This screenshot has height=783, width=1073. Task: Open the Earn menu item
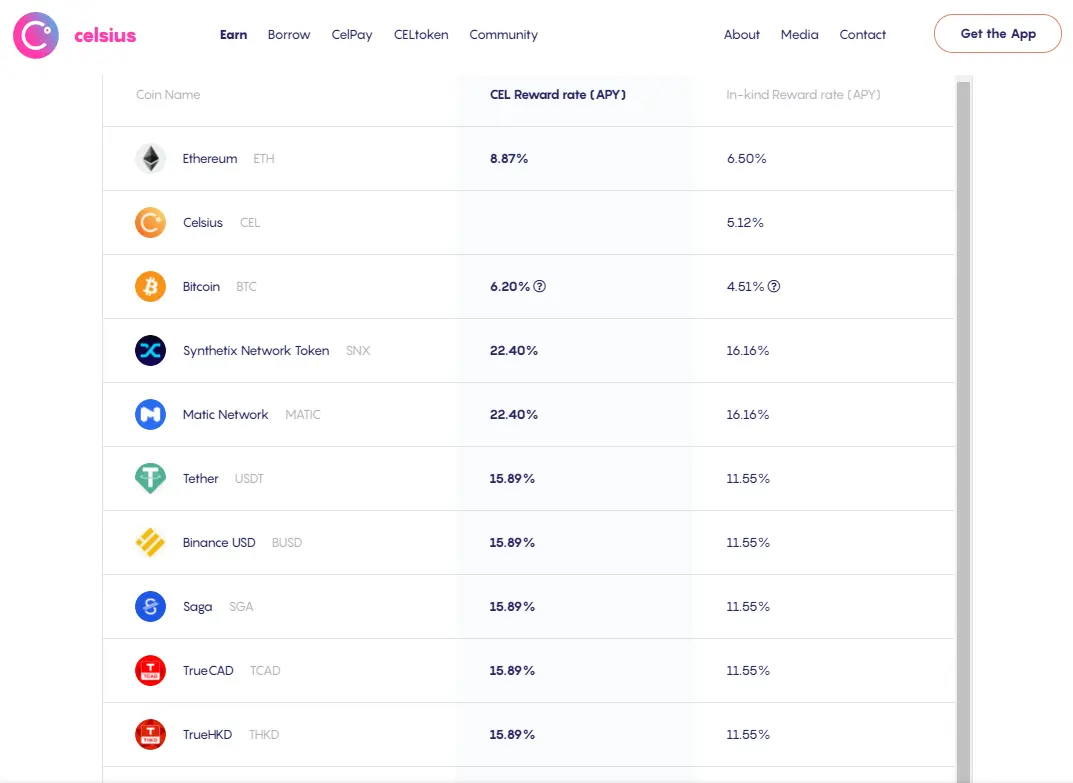pyautogui.click(x=233, y=34)
